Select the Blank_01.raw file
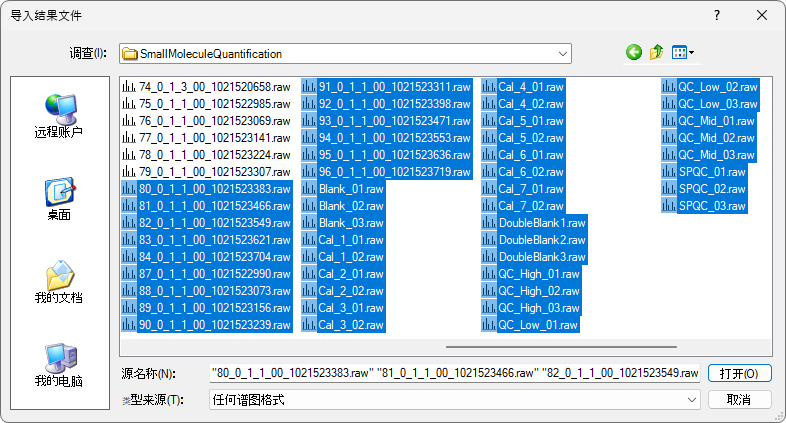The image size is (786, 423). (351, 189)
